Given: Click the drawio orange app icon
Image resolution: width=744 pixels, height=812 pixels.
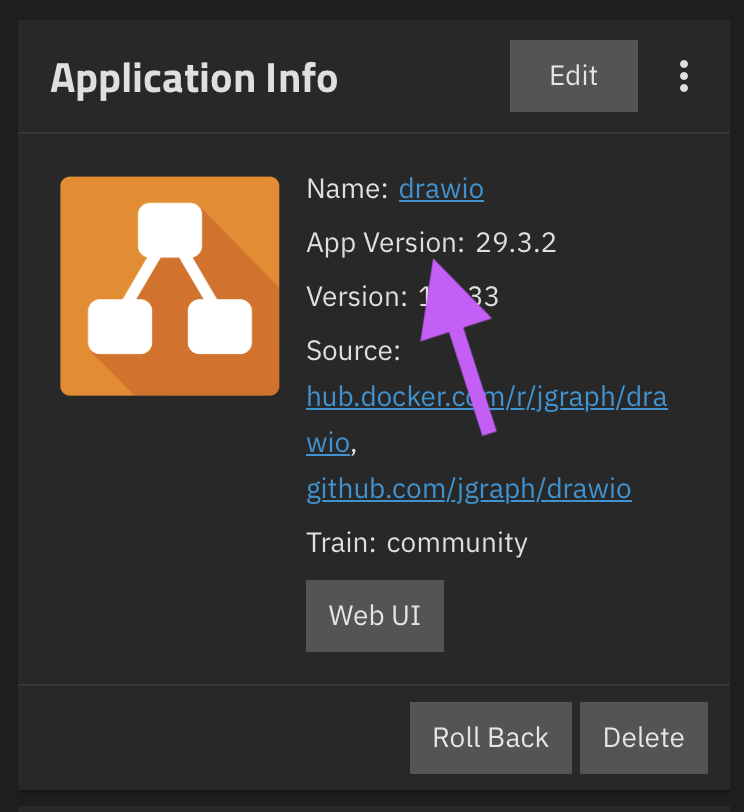Looking at the screenshot, I should (x=169, y=286).
